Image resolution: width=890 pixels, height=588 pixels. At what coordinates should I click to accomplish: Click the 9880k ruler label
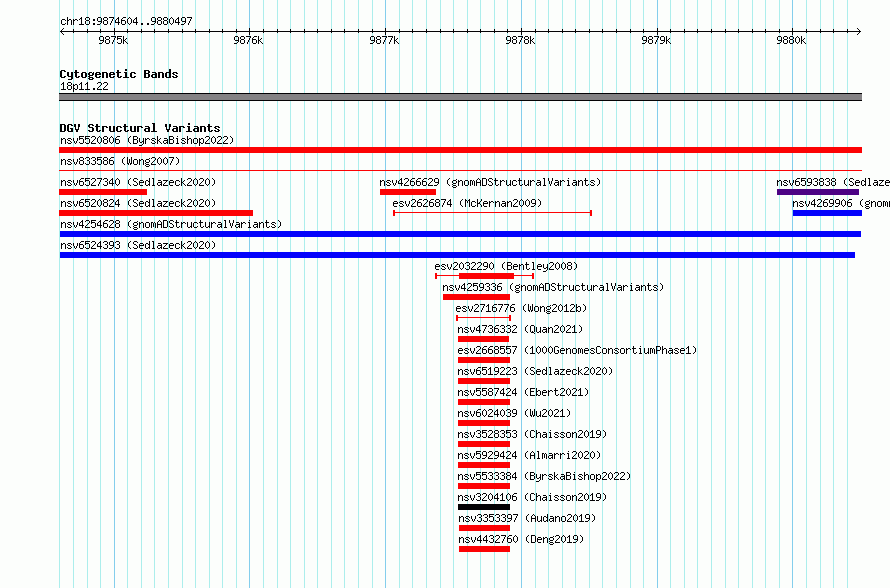791,40
